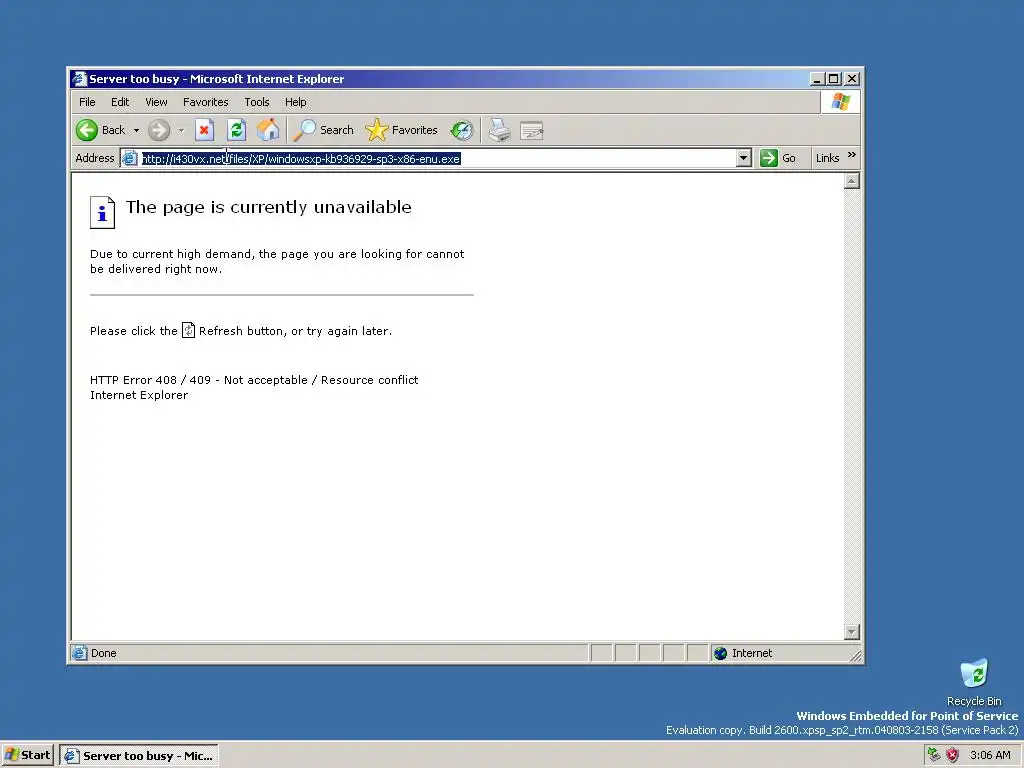Expand the Address bar dropdown arrow
This screenshot has width=1024, height=768.
(x=743, y=158)
